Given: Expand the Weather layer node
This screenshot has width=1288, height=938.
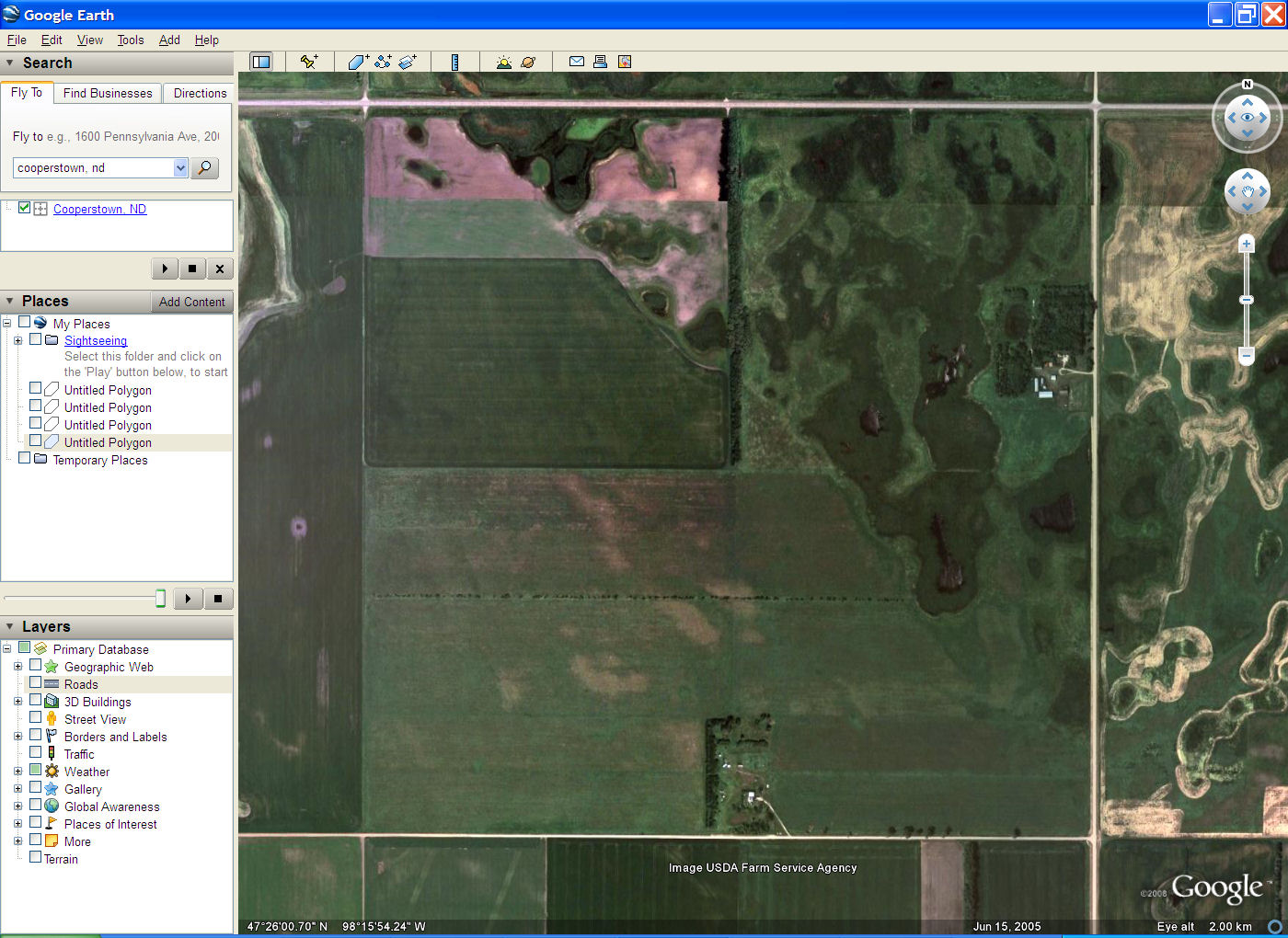Looking at the screenshot, I should click(17, 771).
